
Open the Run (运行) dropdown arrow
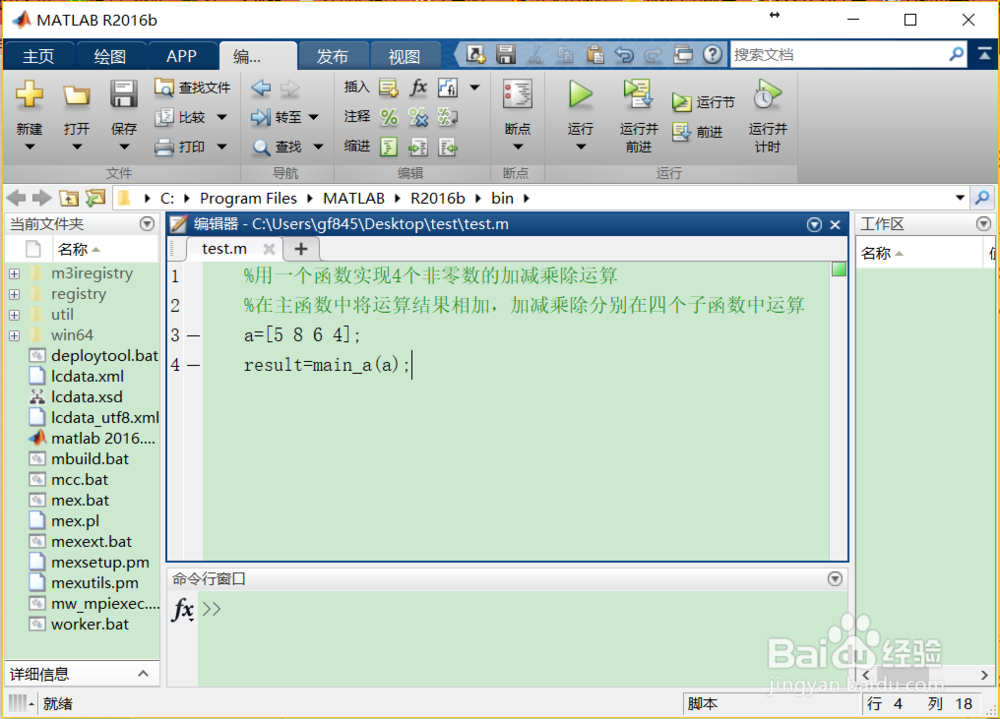point(580,147)
